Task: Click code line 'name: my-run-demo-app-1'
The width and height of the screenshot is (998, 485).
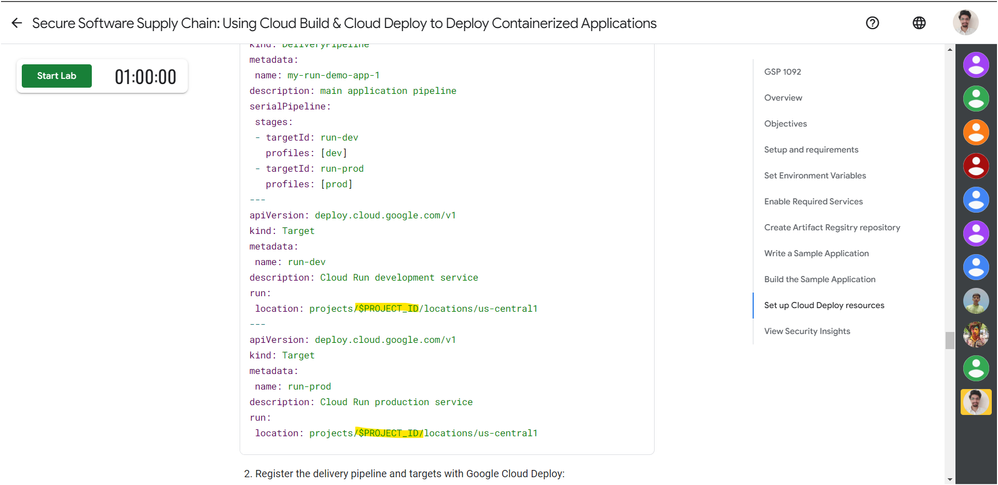Action: pyautogui.click(x=317, y=75)
